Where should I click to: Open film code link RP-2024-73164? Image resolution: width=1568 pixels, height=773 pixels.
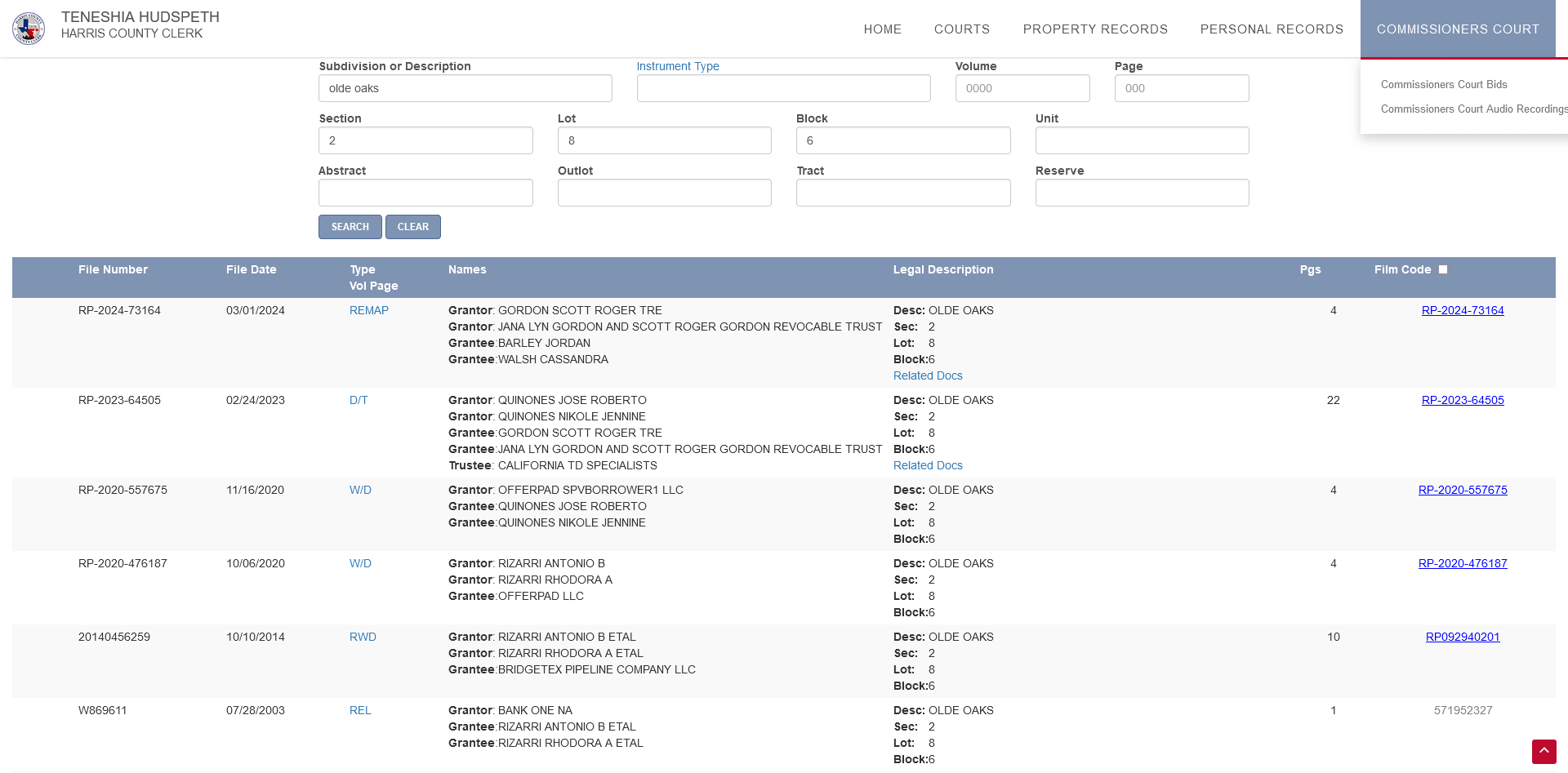point(1463,310)
